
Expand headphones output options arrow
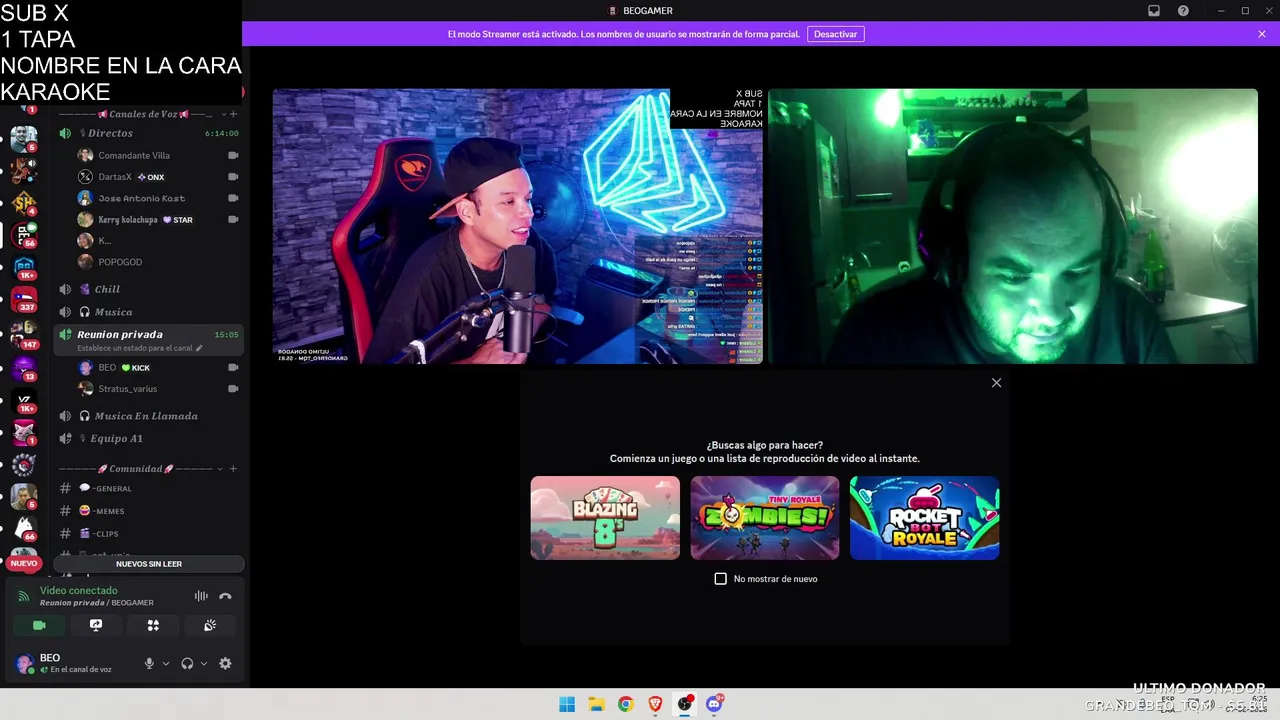click(x=204, y=663)
